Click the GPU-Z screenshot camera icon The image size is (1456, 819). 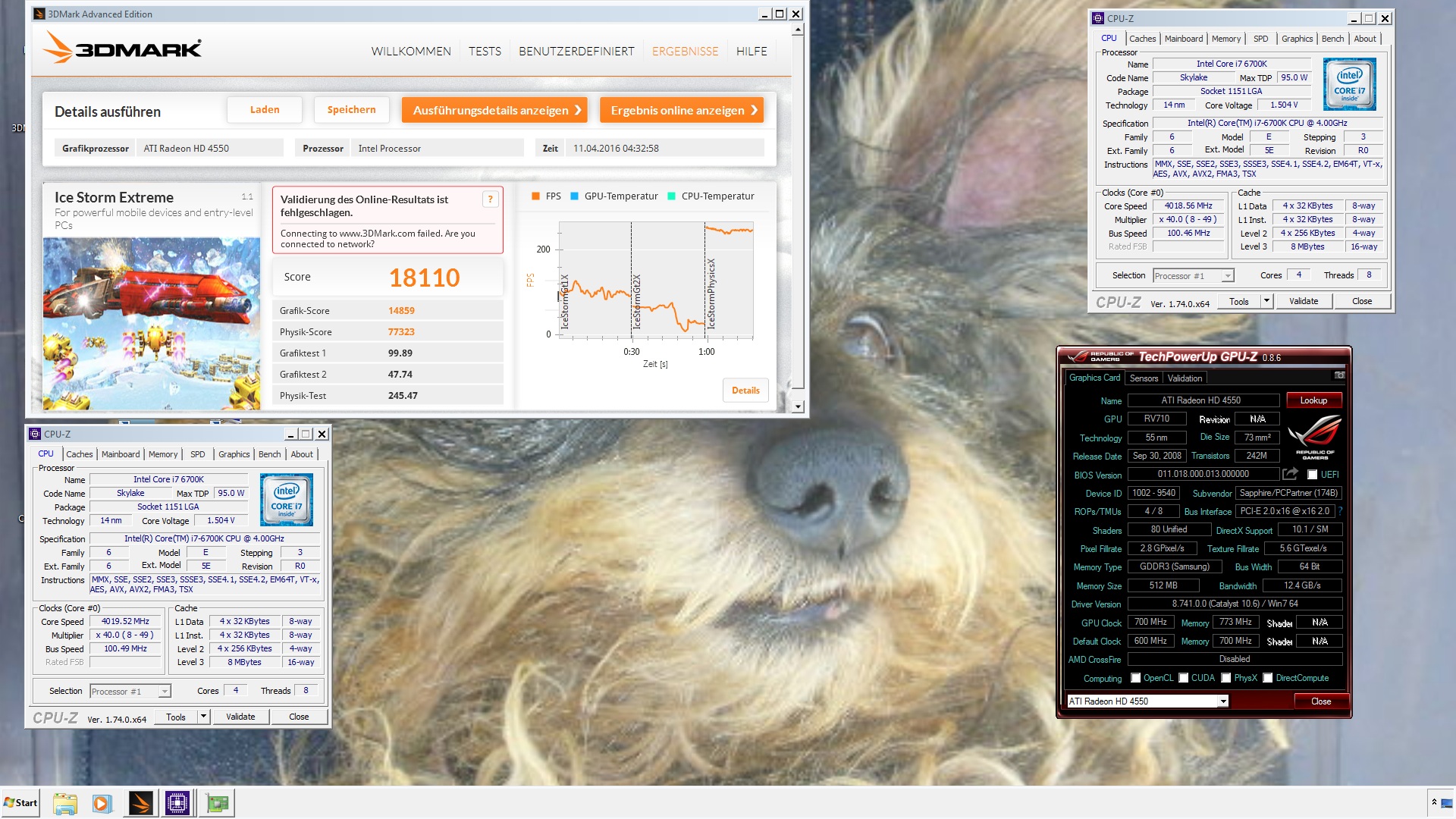(1339, 375)
